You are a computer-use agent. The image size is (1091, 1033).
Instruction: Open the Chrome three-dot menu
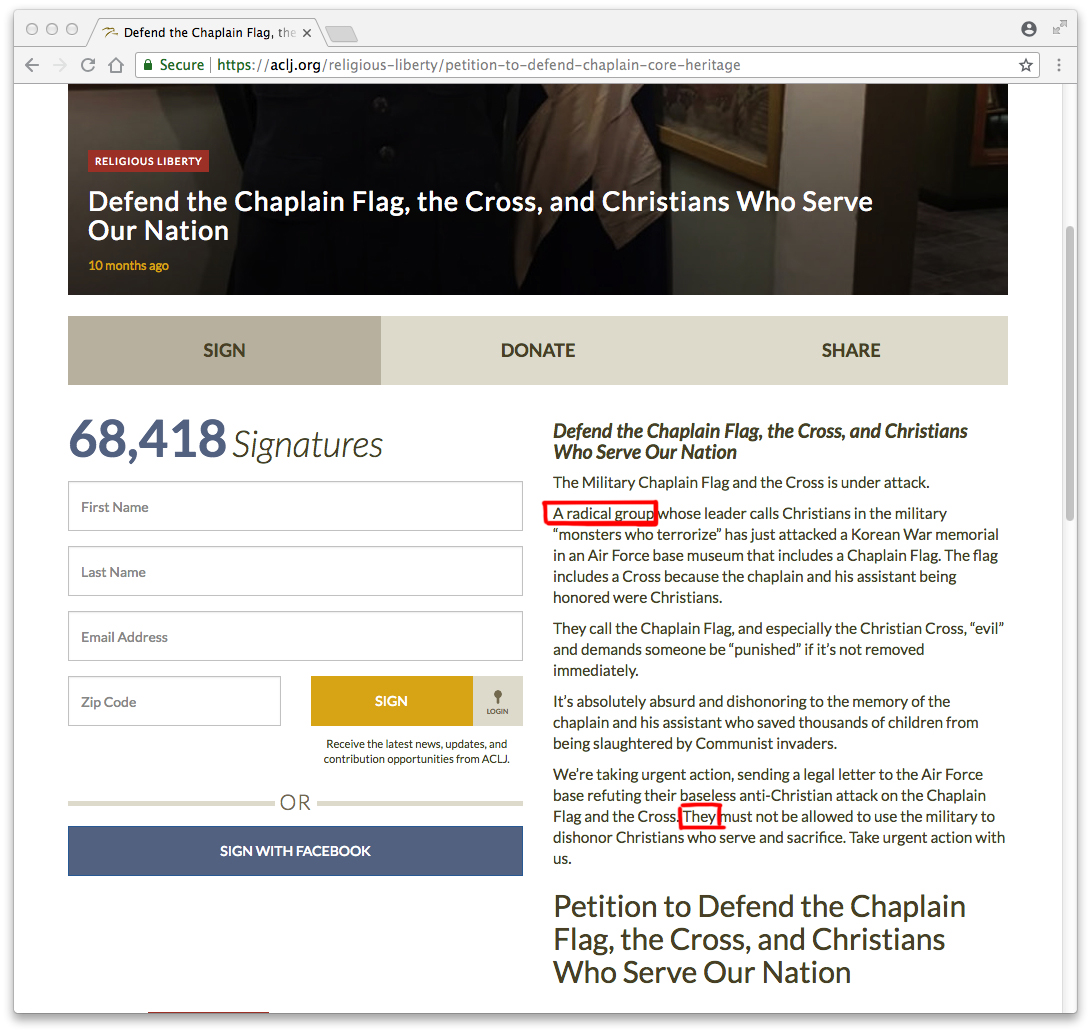tap(1059, 65)
